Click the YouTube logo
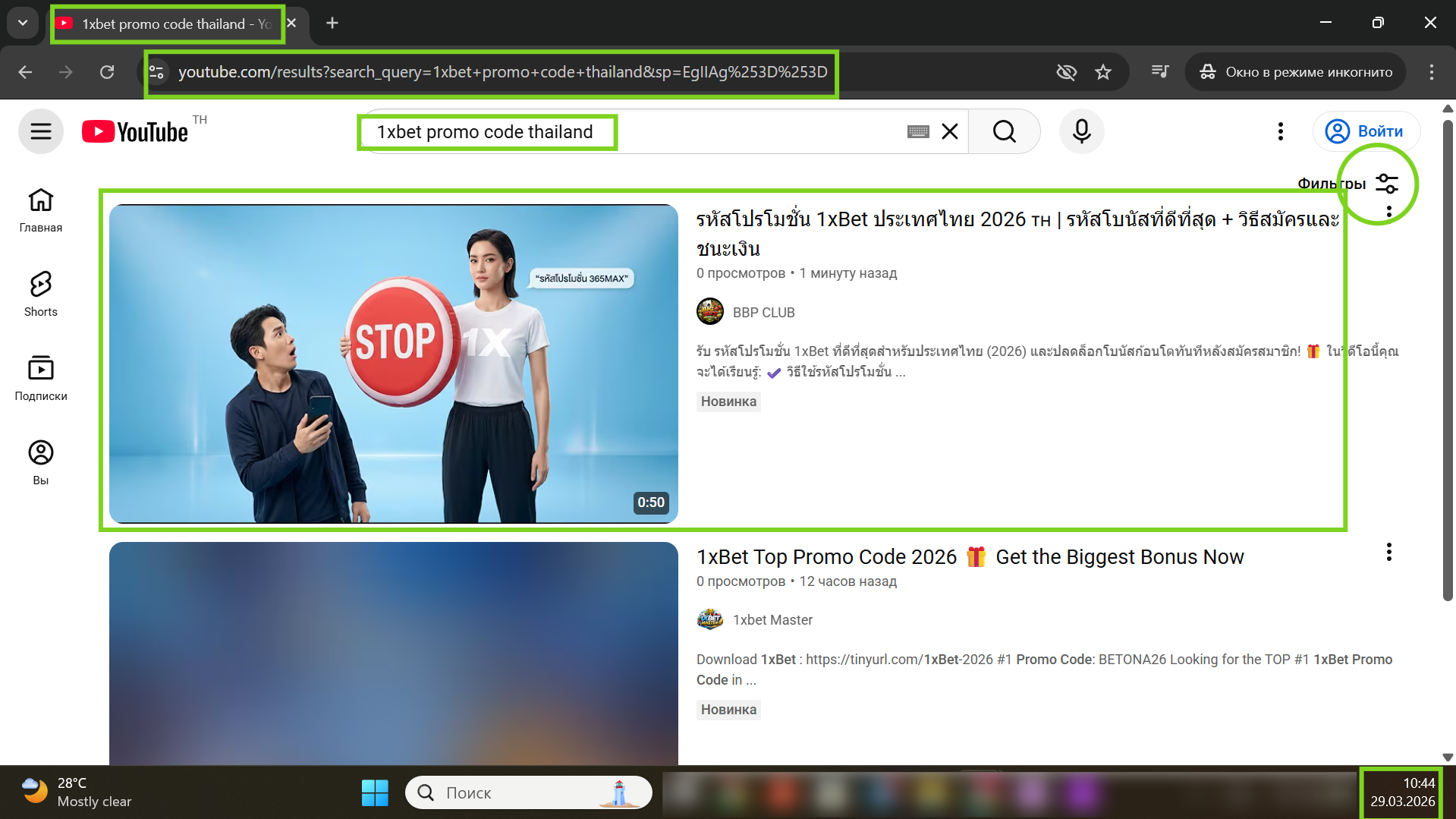Image resolution: width=1456 pixels, height=819 pixels. click(135, 132)
